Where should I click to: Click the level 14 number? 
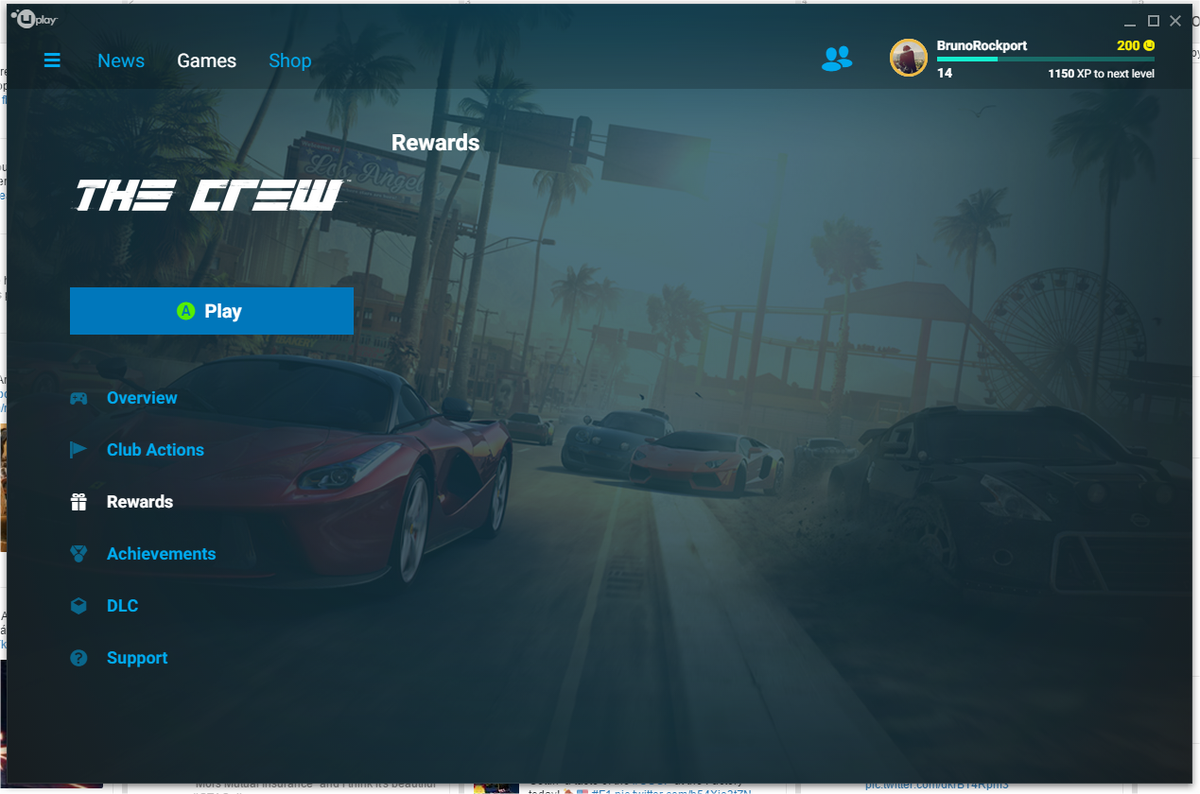(944, 74)
